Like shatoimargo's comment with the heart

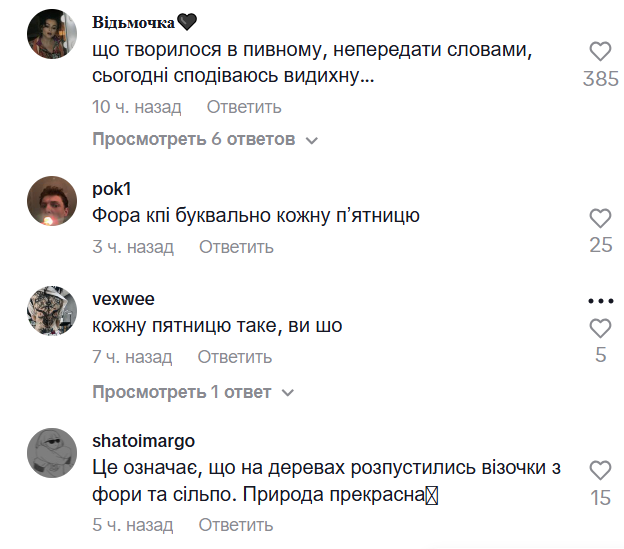point(600,470)
